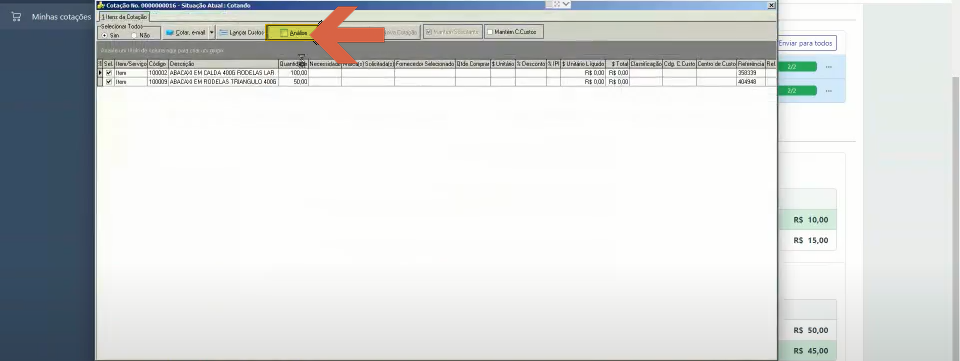Click the Cotar e-mail button
The image size is (960, 361).
pyautogui.click(x=186, y=32)
